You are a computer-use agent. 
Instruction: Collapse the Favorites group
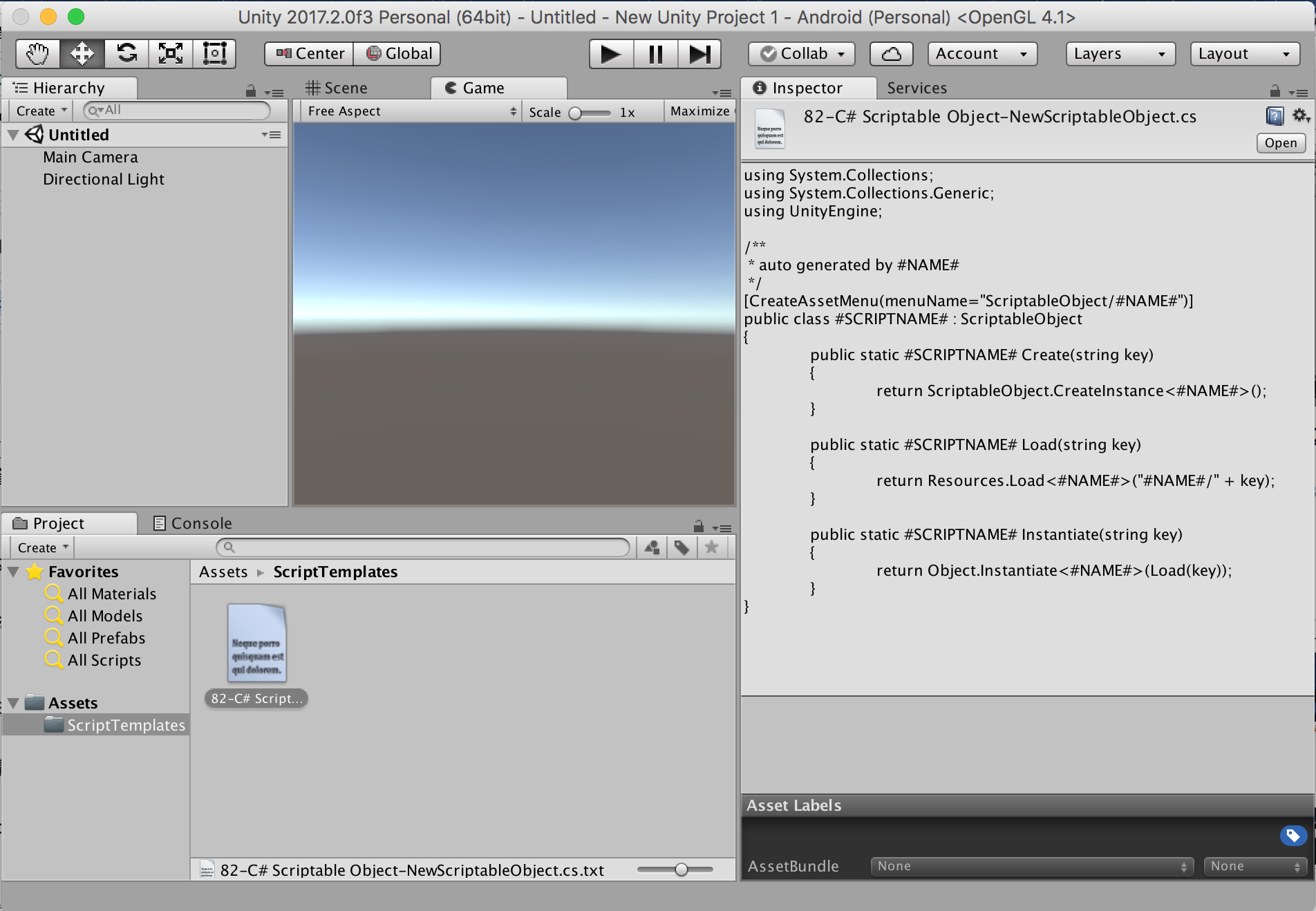[13, 572]
